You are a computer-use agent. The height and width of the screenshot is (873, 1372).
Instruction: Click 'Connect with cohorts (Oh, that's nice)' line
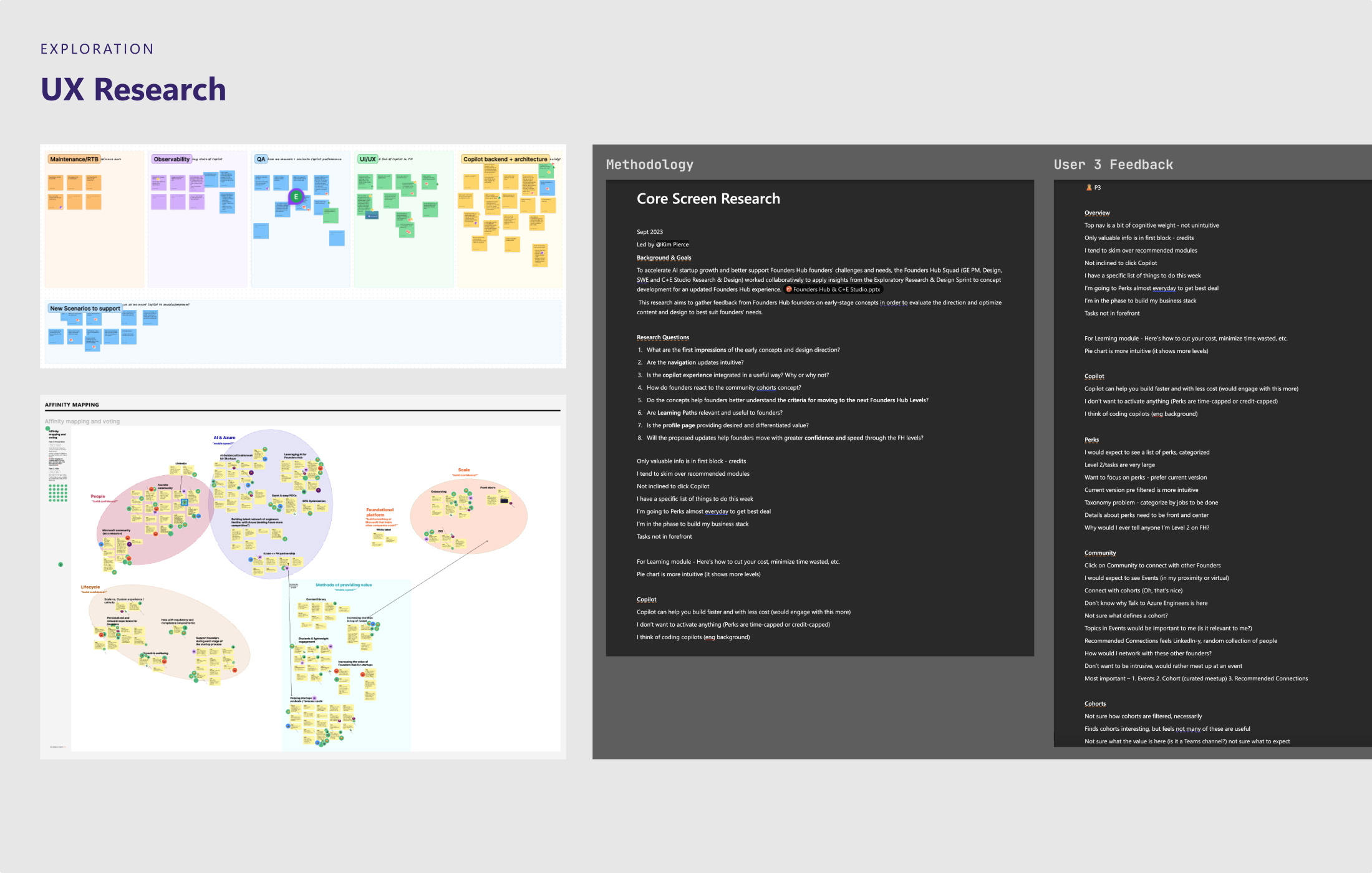point(1133,591)
